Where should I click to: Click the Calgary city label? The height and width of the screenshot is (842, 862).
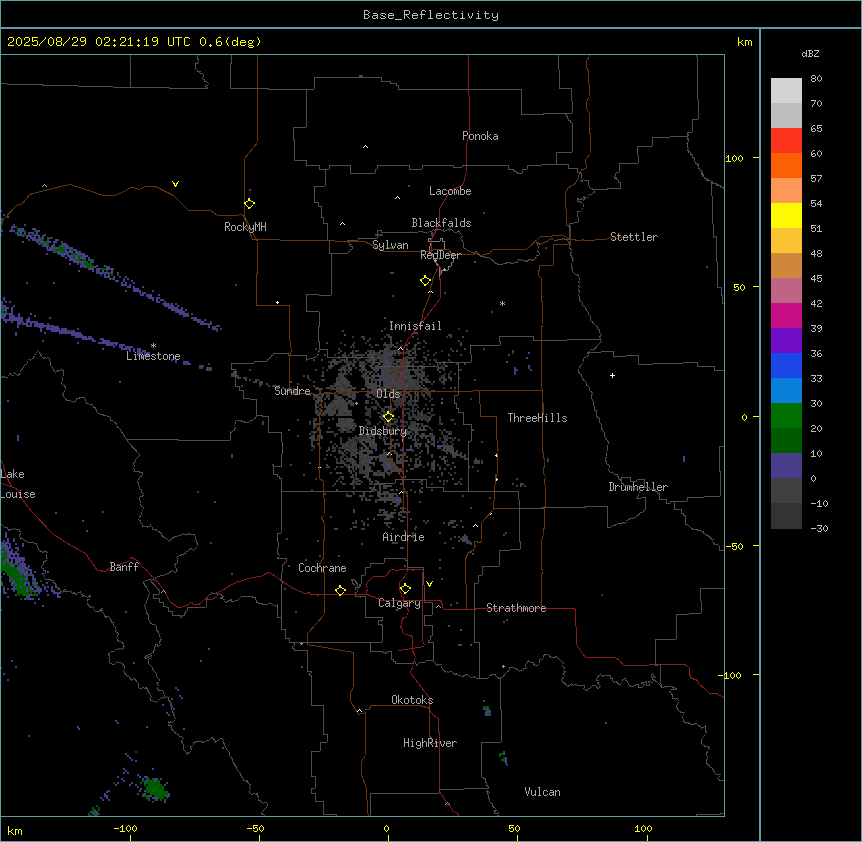(x=399, y=603)
